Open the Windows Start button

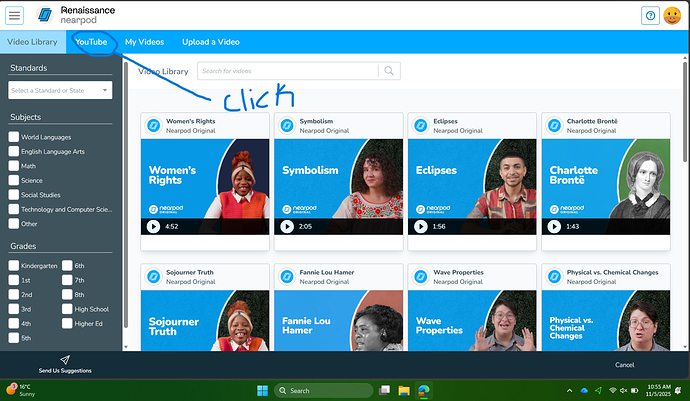tap(262, 390)
